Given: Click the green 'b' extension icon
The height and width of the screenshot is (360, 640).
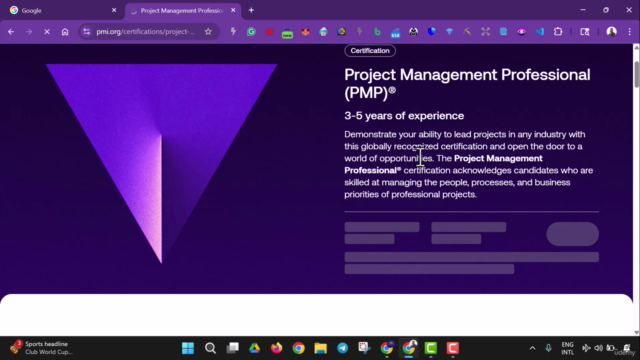Looking at the screenshot, I should click(377, 31).
